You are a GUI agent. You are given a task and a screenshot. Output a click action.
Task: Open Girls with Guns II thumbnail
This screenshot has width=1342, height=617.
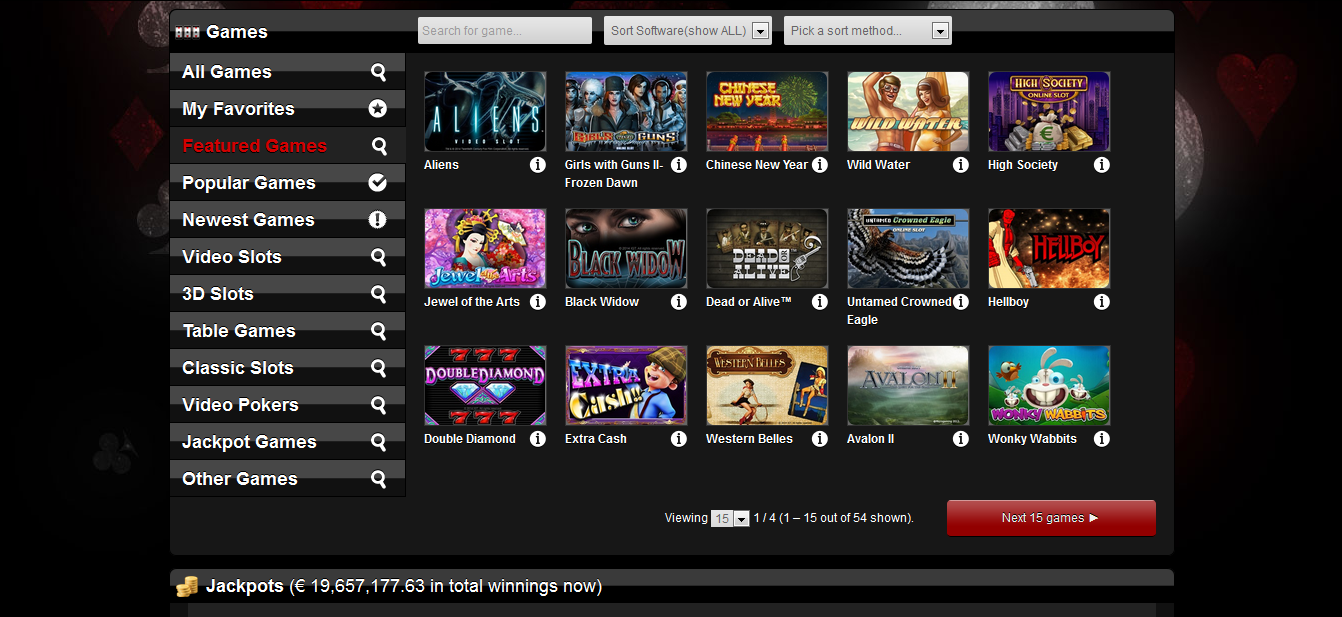click(x=626, y=111)
